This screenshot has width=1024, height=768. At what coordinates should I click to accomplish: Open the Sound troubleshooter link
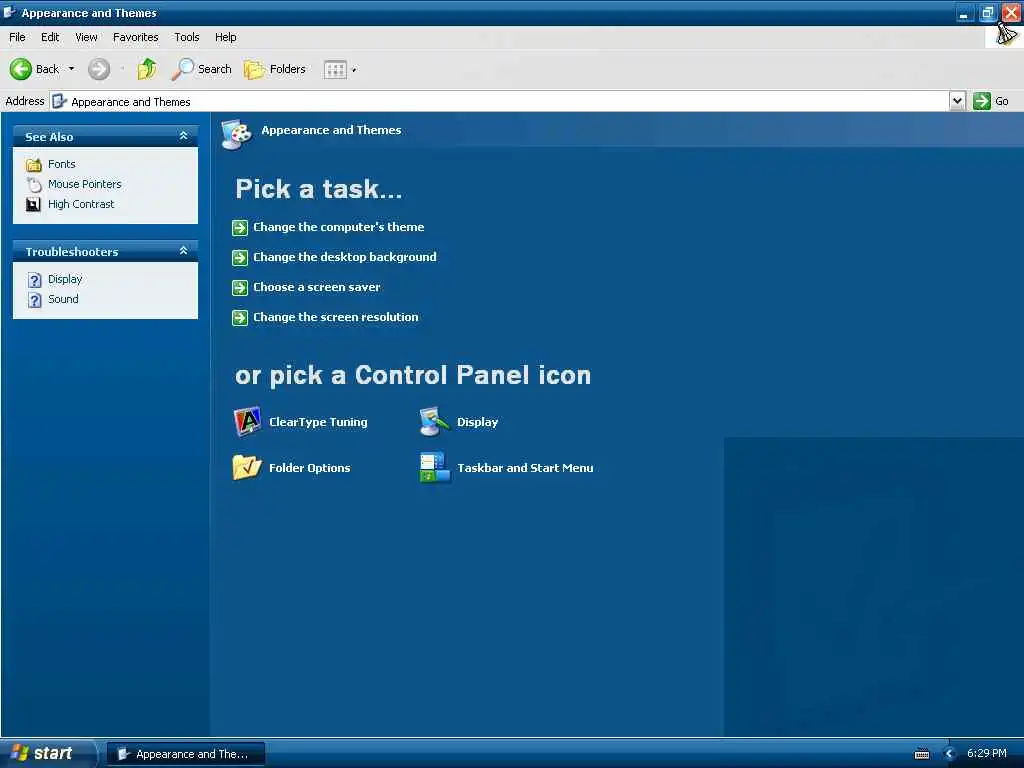63,299
